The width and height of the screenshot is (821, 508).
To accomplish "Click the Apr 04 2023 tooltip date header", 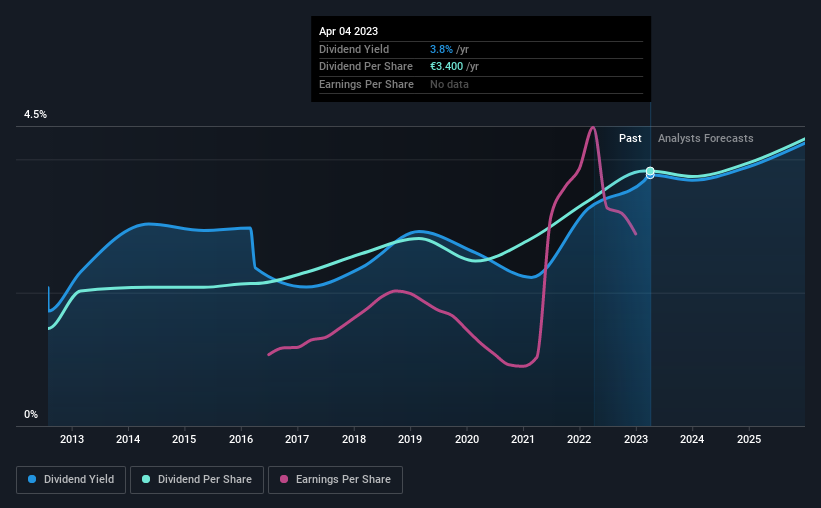I will point(348,31).
